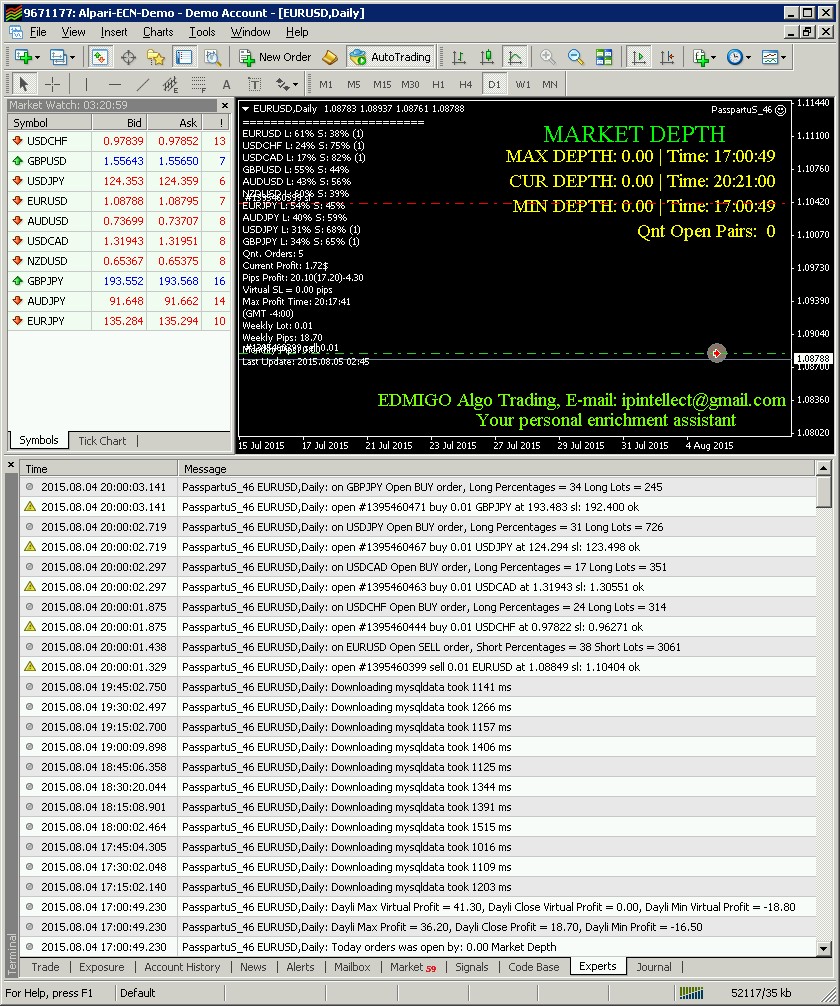Switch timeframe to M5
The image size is (840, 1006).
[x=354, y=84]
